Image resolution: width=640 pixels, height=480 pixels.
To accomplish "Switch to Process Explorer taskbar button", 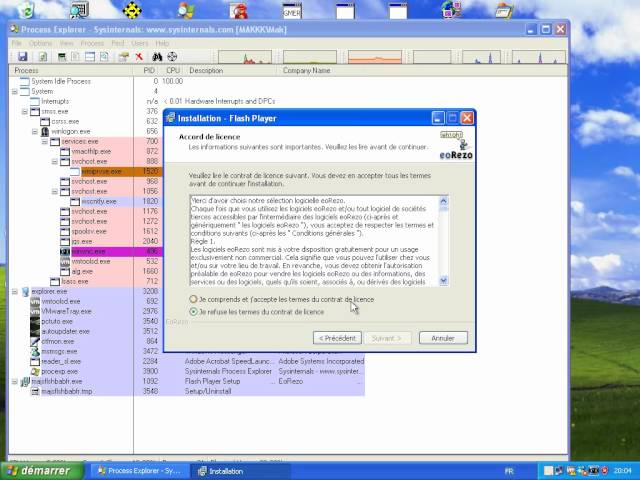I will pos(139,471).
